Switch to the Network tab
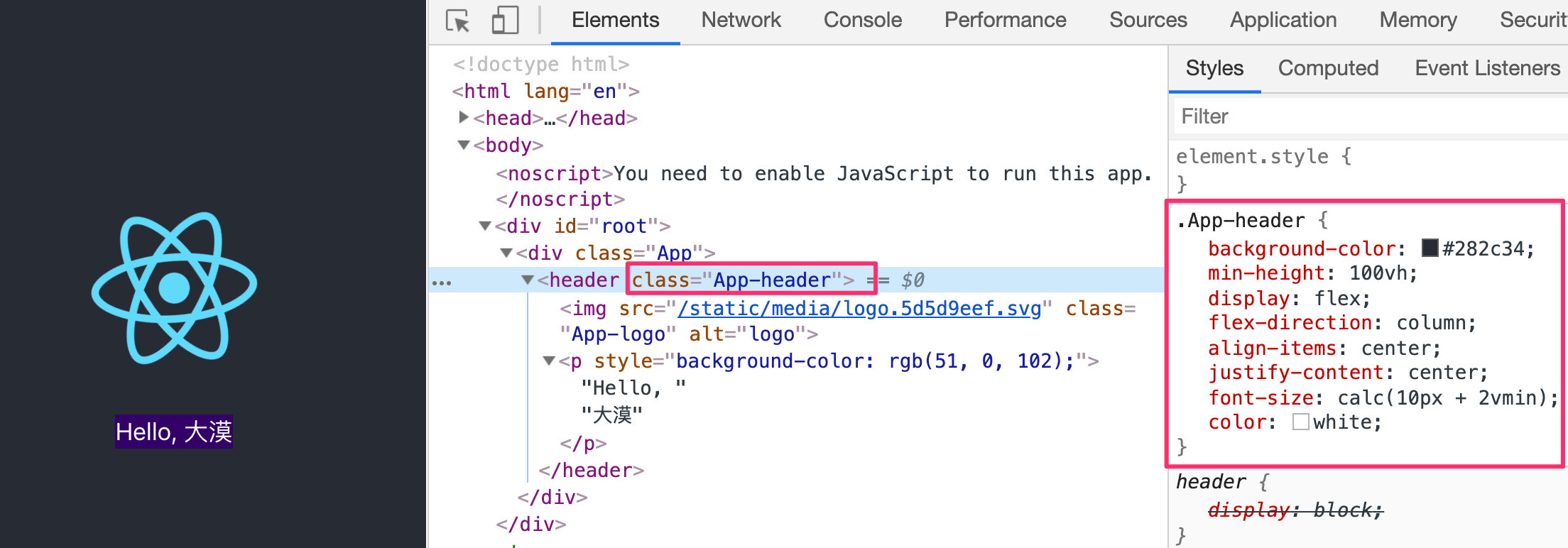 point(741,20)
